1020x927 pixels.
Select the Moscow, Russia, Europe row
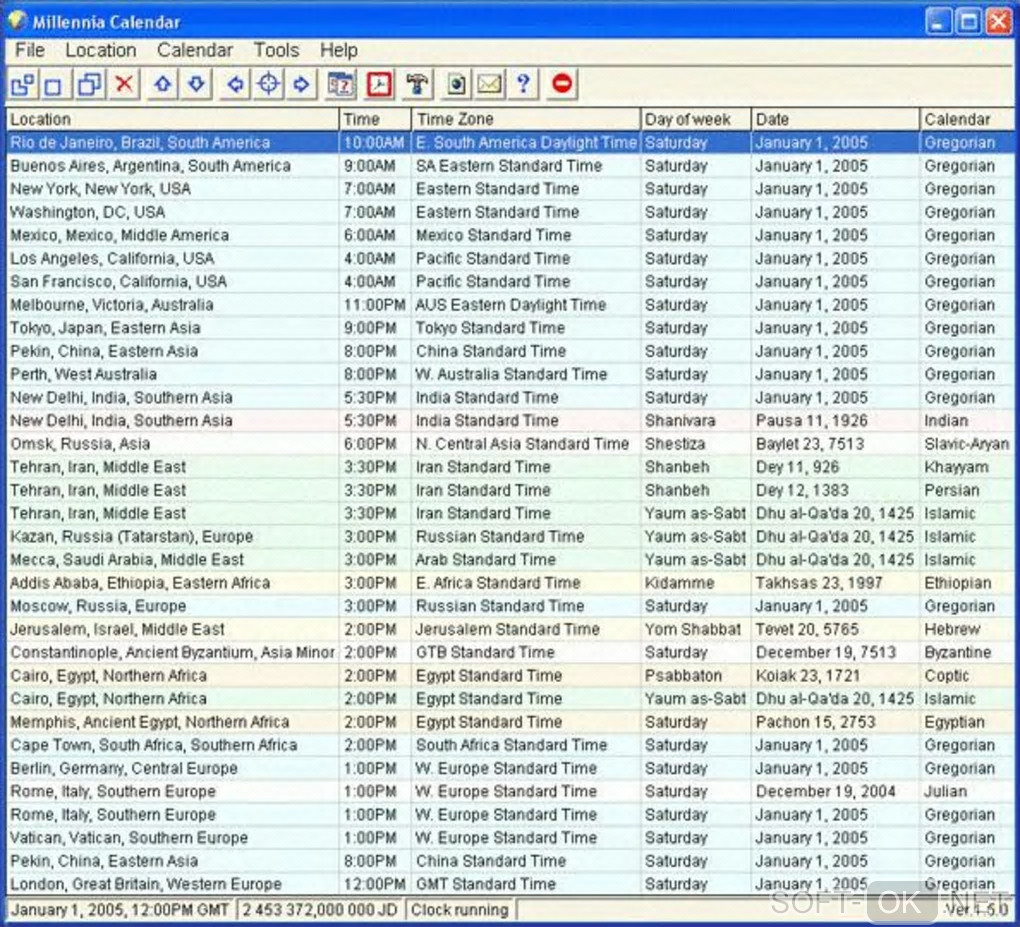pos(510,606)
